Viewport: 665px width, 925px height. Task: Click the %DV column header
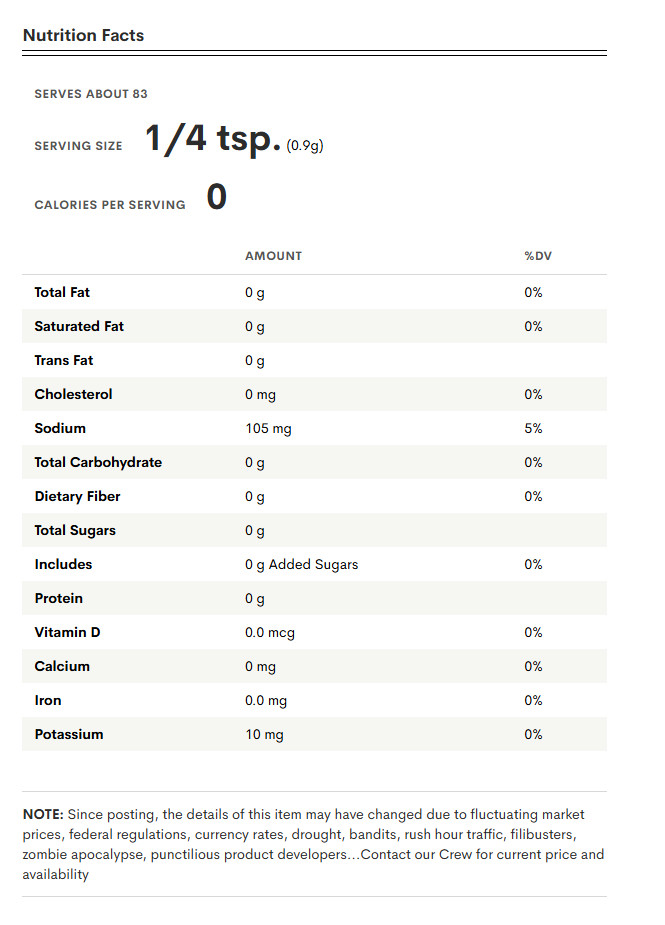coord(538,256)
